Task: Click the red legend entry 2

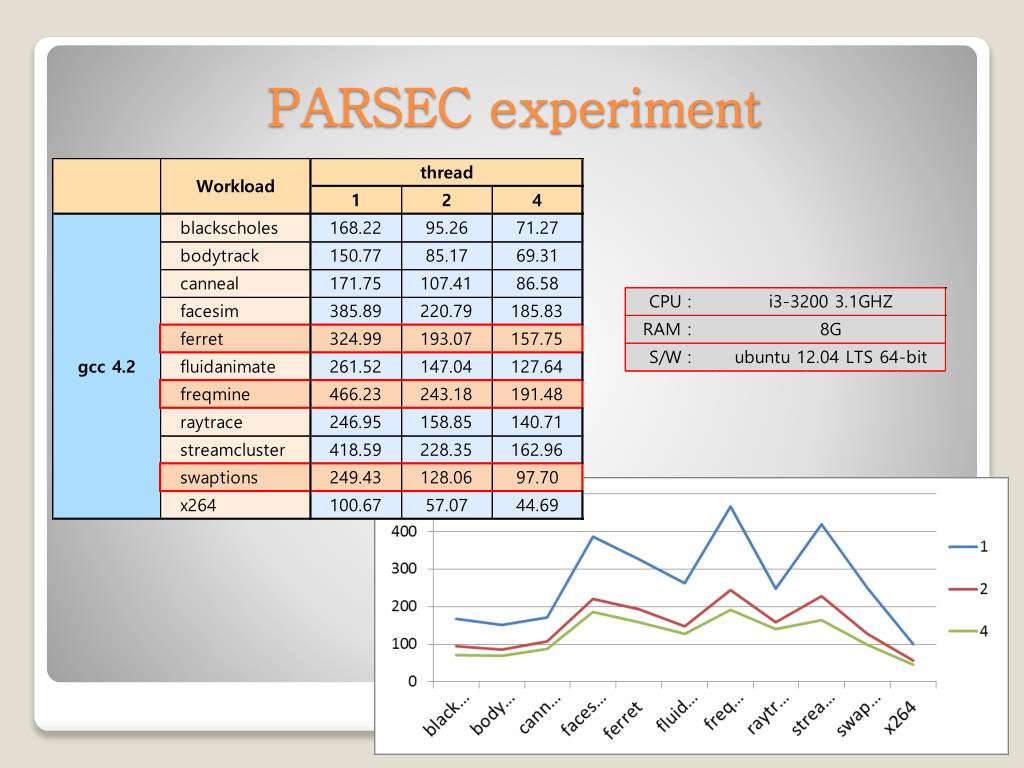Action: click(x=968, y=589)
